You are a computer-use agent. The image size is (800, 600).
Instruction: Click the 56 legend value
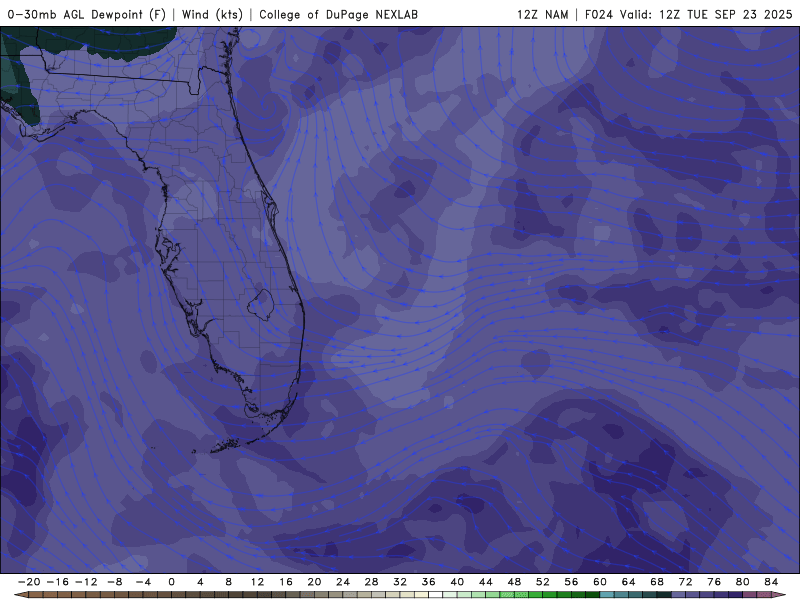[571, 582]
